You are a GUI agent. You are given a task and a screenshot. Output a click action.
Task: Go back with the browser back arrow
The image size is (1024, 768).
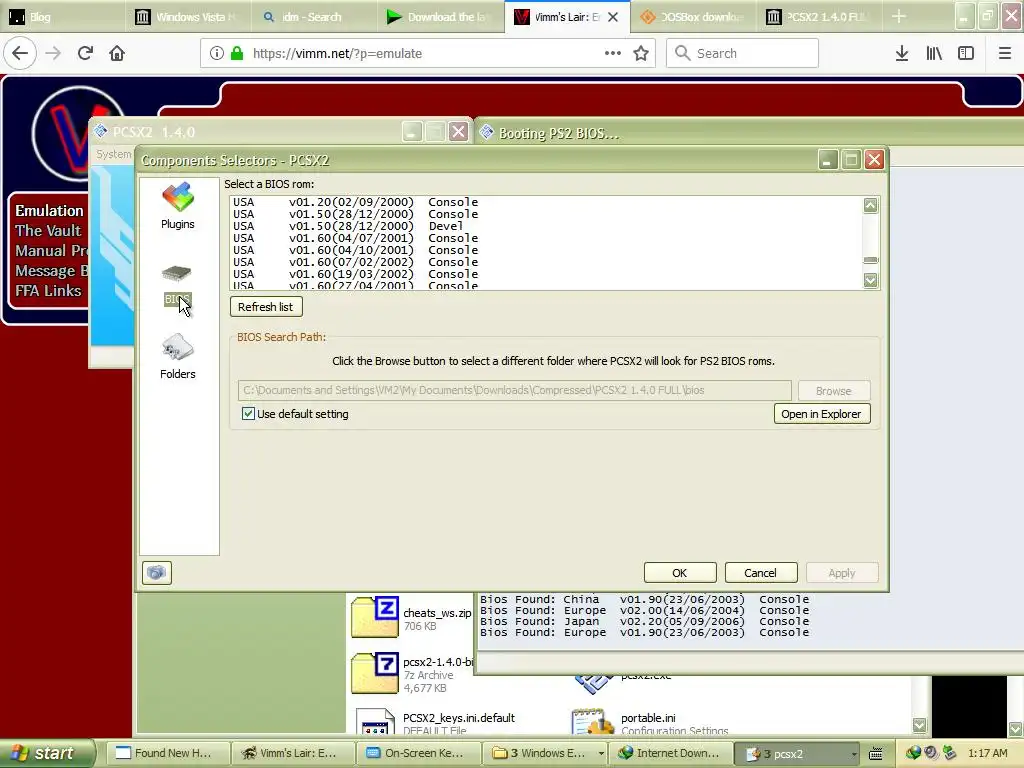tap(20, 53)
